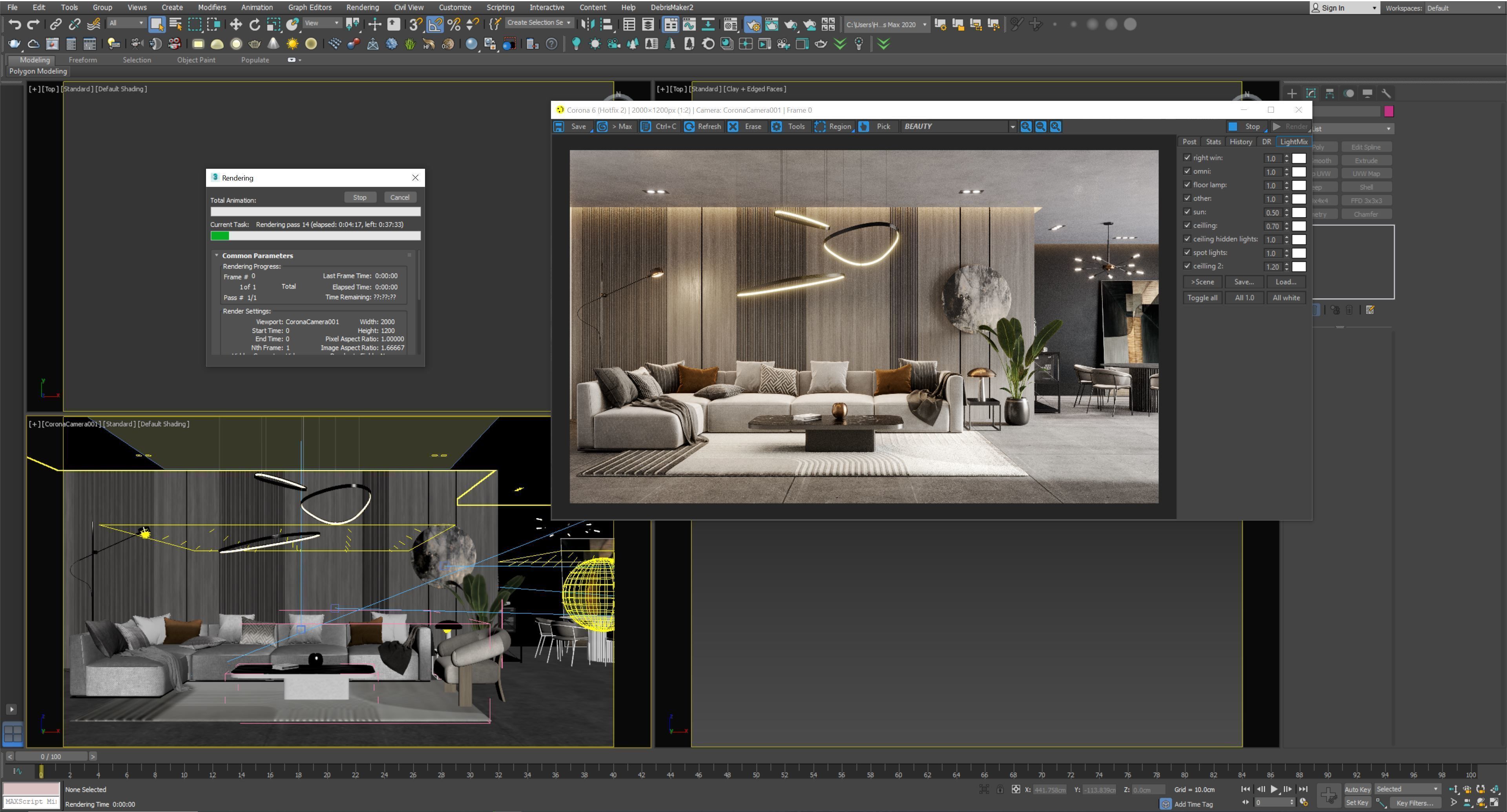Open the Modify panel icon
Screen dimensions: 1507x812
pyautogui.click(x=1311, y=94)
